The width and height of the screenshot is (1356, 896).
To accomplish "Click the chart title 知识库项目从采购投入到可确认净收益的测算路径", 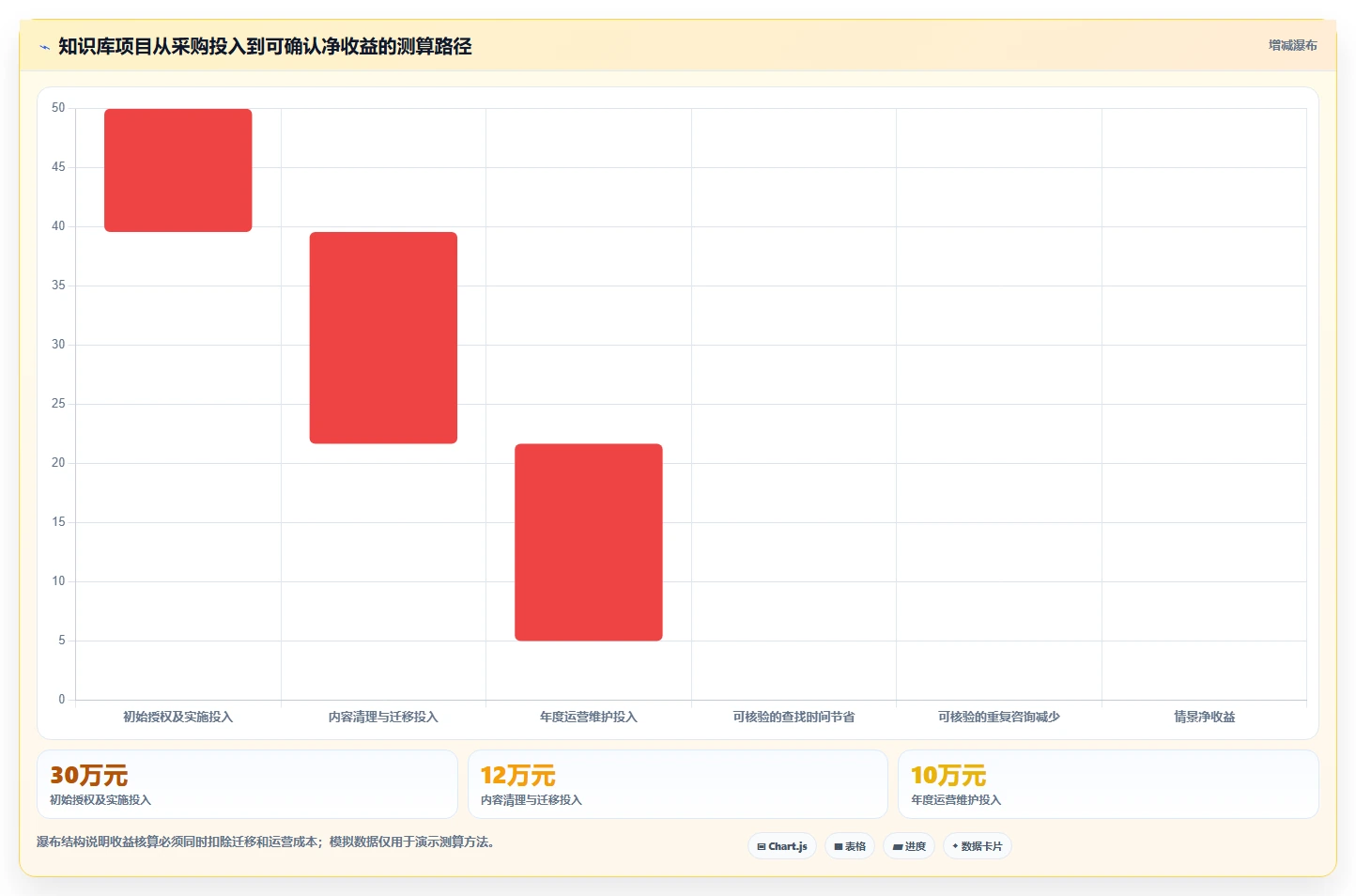I will [265, 46].
